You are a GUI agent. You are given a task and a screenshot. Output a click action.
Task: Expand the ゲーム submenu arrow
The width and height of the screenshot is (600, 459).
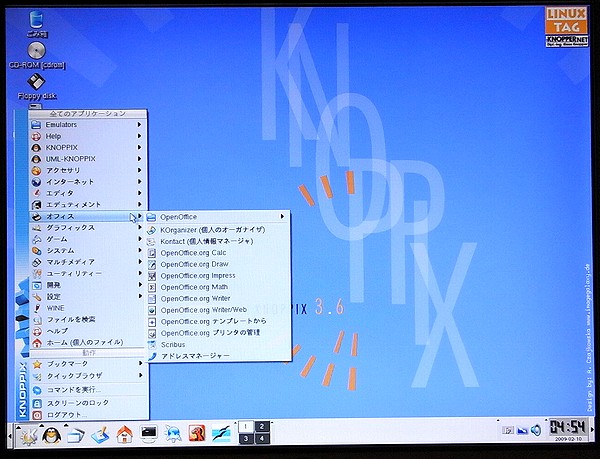pos(139,239)
